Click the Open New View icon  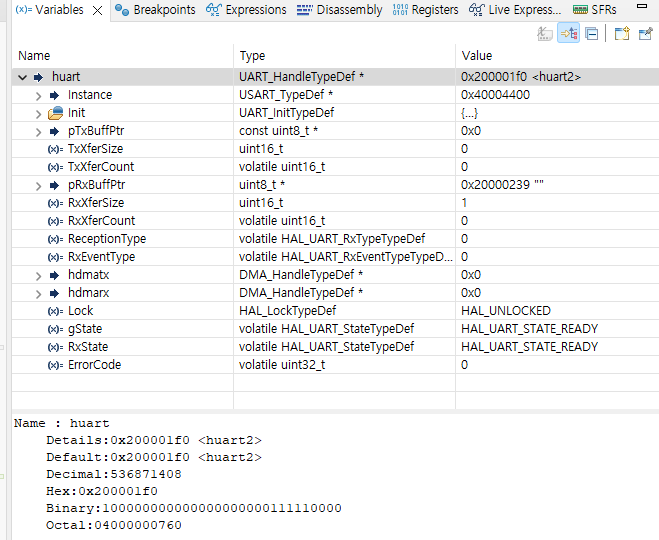click(x=622, y=33)
